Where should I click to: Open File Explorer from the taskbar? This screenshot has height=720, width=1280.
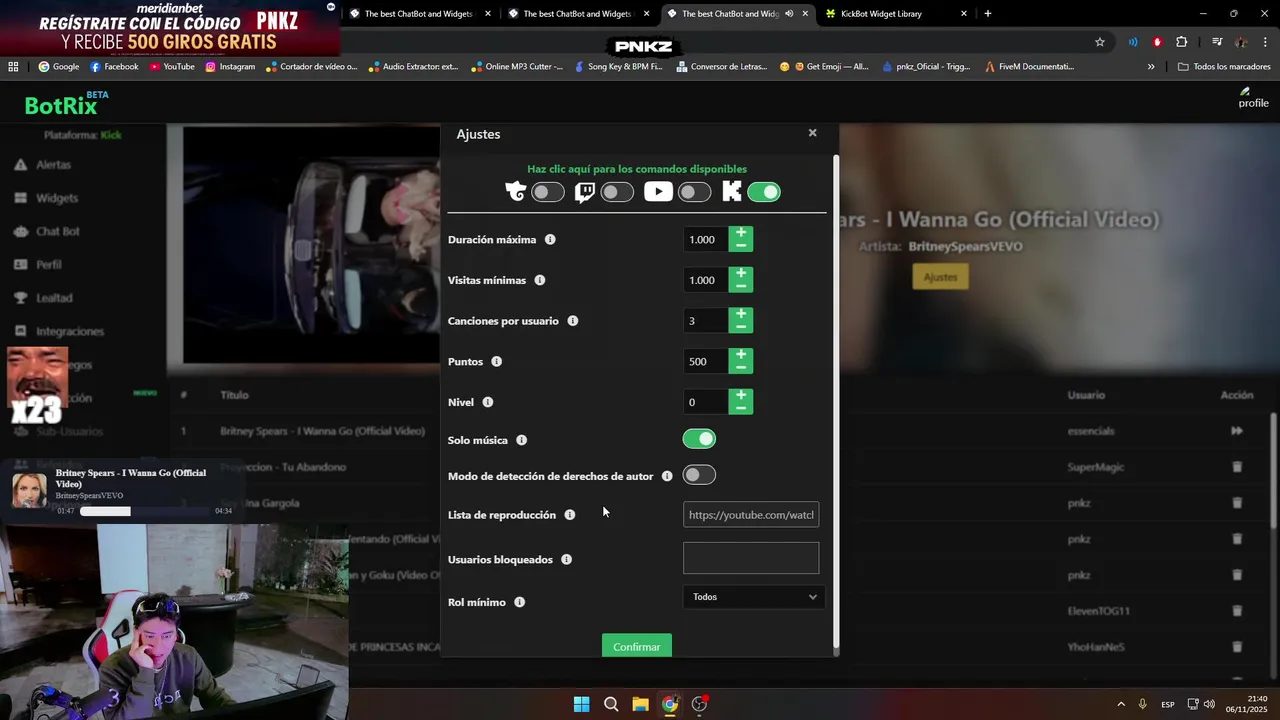[x=640, y=704]
